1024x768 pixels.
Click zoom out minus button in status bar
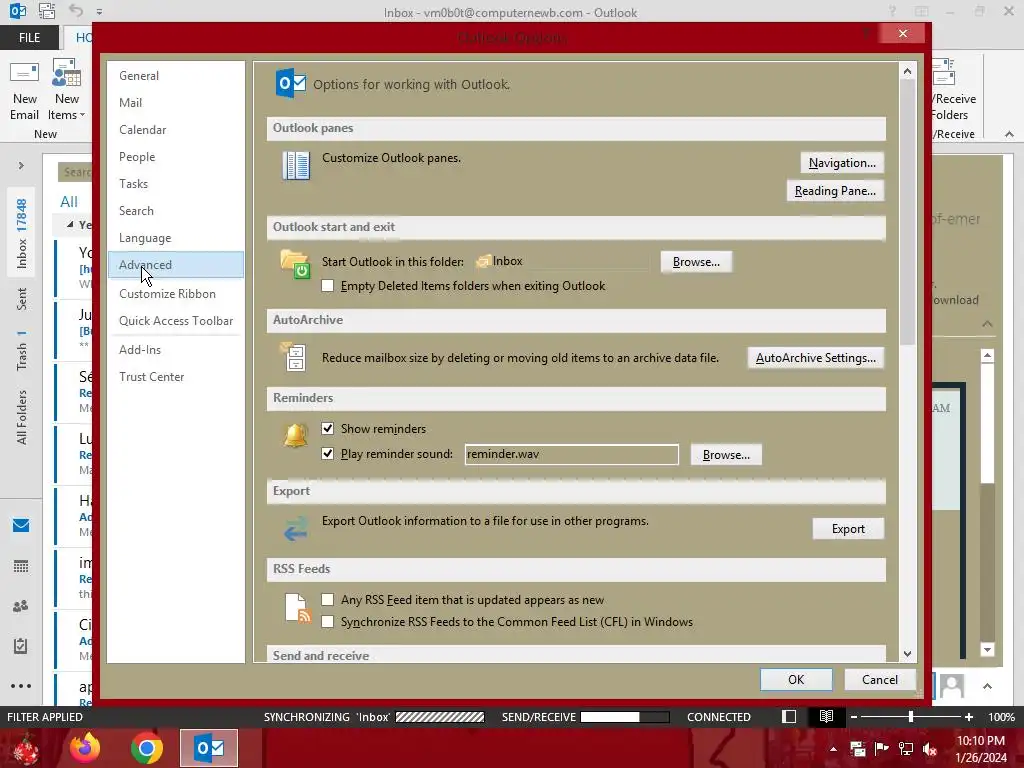point(854,716)
